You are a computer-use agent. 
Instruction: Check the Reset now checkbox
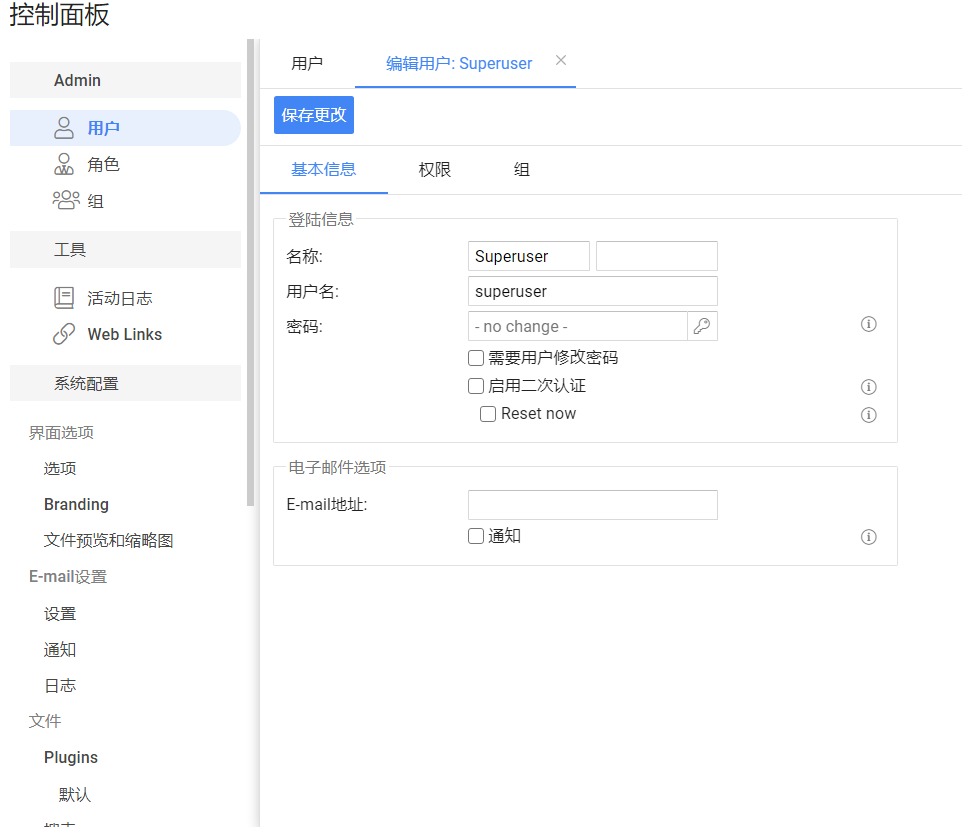(488, 414)
